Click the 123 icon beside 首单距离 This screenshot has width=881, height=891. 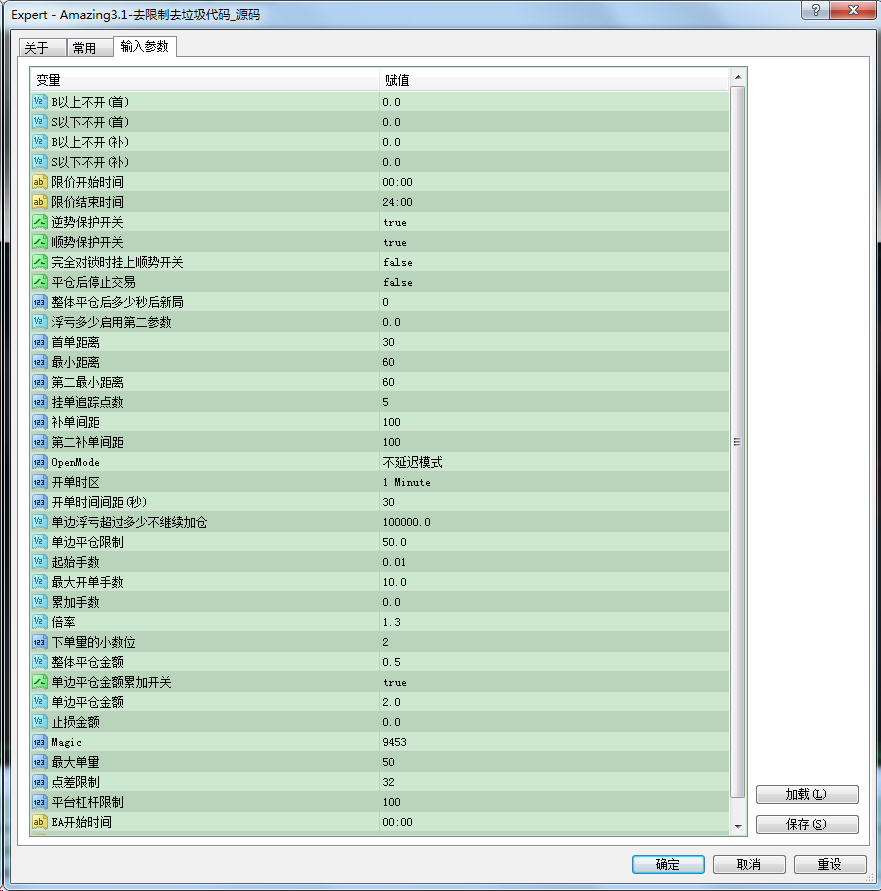click(x=39, y=342)
